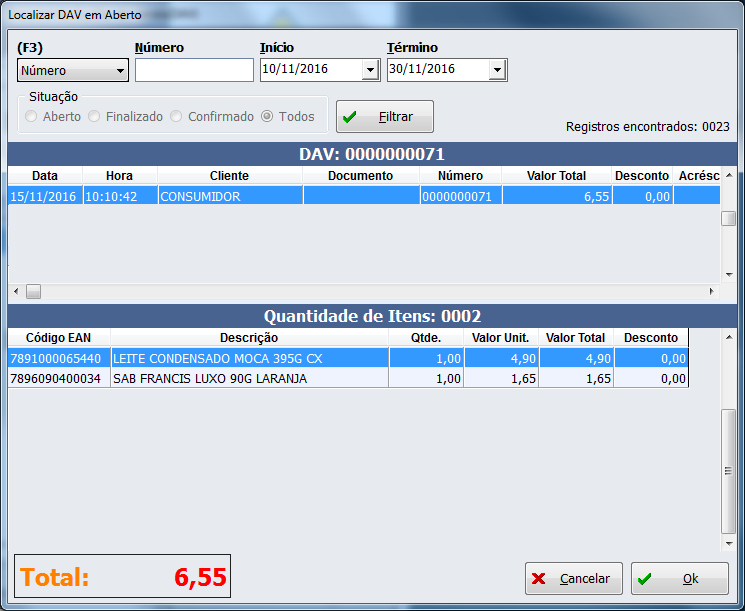The height and width of the screenshot is (611, 745).
Task: Click the red X icon on Cancelar
Action: 539,579
